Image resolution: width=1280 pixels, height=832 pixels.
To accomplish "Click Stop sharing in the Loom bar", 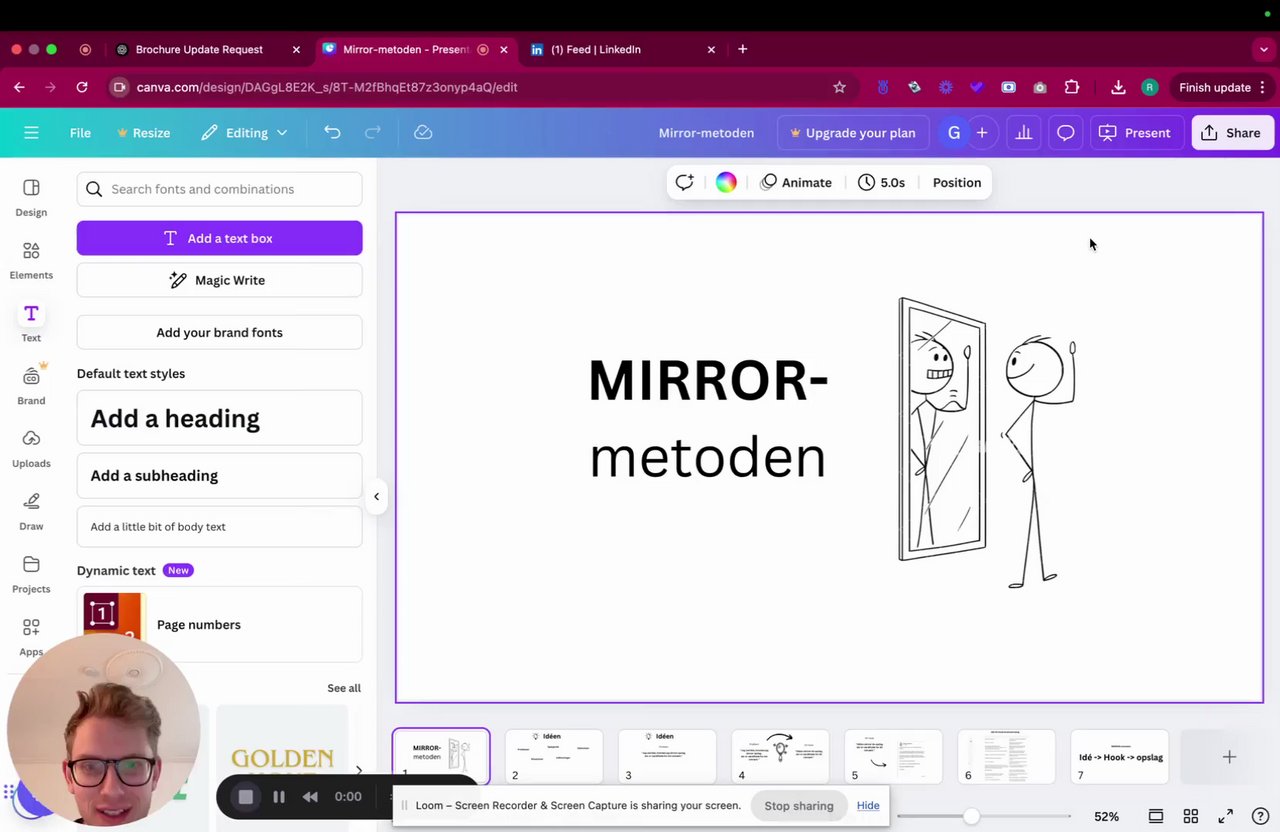I will [x=799, y=806].
